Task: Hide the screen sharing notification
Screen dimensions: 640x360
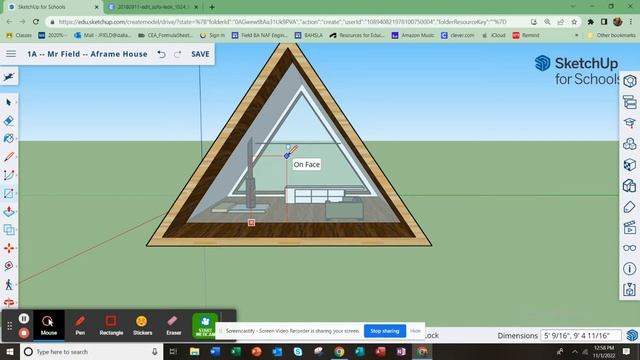Action: 415,331
